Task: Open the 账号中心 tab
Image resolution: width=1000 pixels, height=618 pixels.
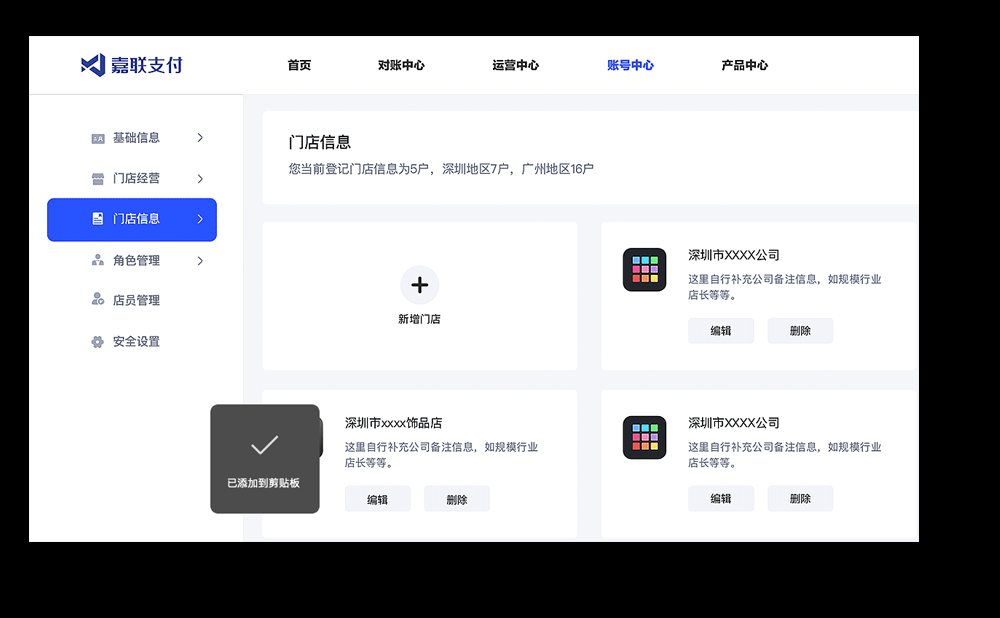Action: [630, 65]
